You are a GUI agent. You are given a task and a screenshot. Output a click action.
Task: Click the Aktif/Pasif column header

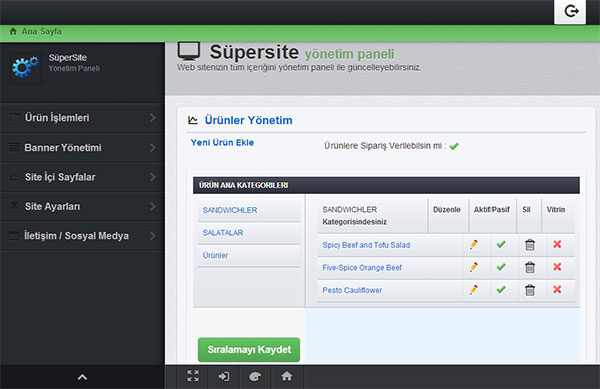tap(492, 210)
